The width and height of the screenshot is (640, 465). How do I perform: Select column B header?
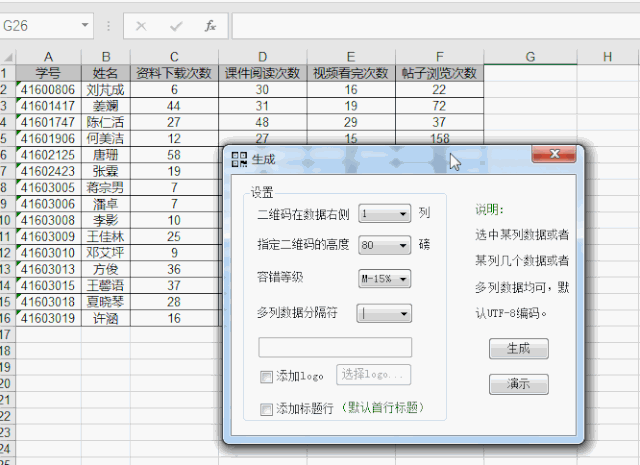(x=106, y=57)
